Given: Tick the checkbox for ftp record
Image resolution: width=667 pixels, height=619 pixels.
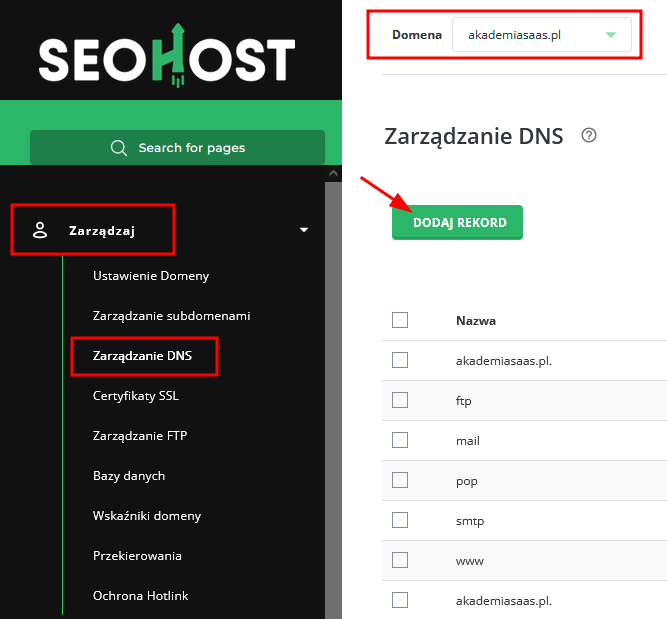Looking at the screenshot, I should [400, 400].
